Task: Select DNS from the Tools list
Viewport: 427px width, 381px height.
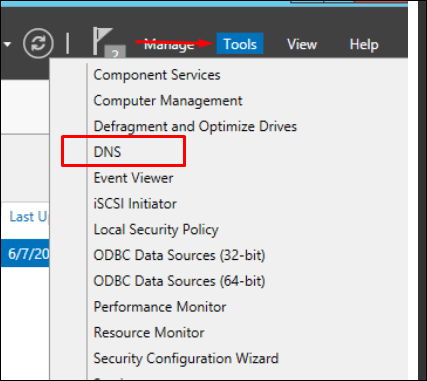Action: point(107,152)
